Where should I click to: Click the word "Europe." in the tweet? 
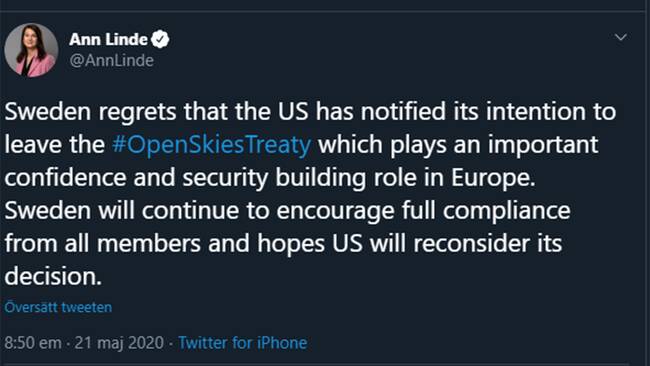[x=493, y=178]
